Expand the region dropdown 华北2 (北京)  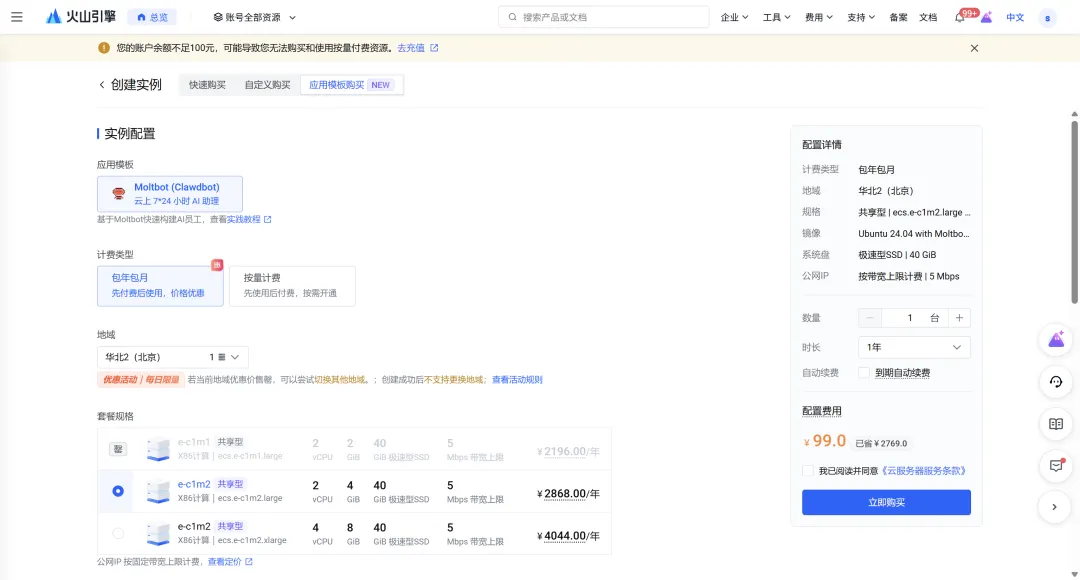pyautogui.click(x=172, y=357)
